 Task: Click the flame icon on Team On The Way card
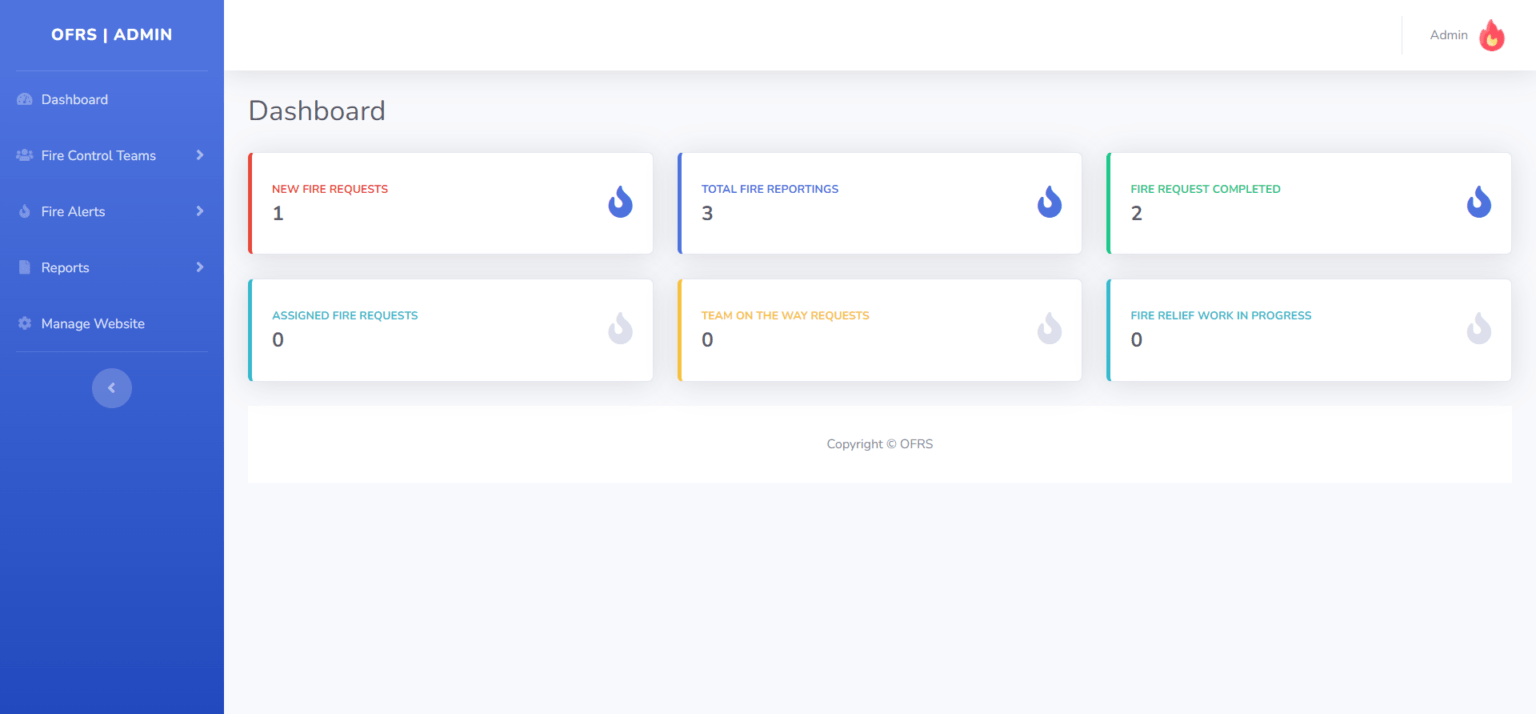(x=1049, y=328)
